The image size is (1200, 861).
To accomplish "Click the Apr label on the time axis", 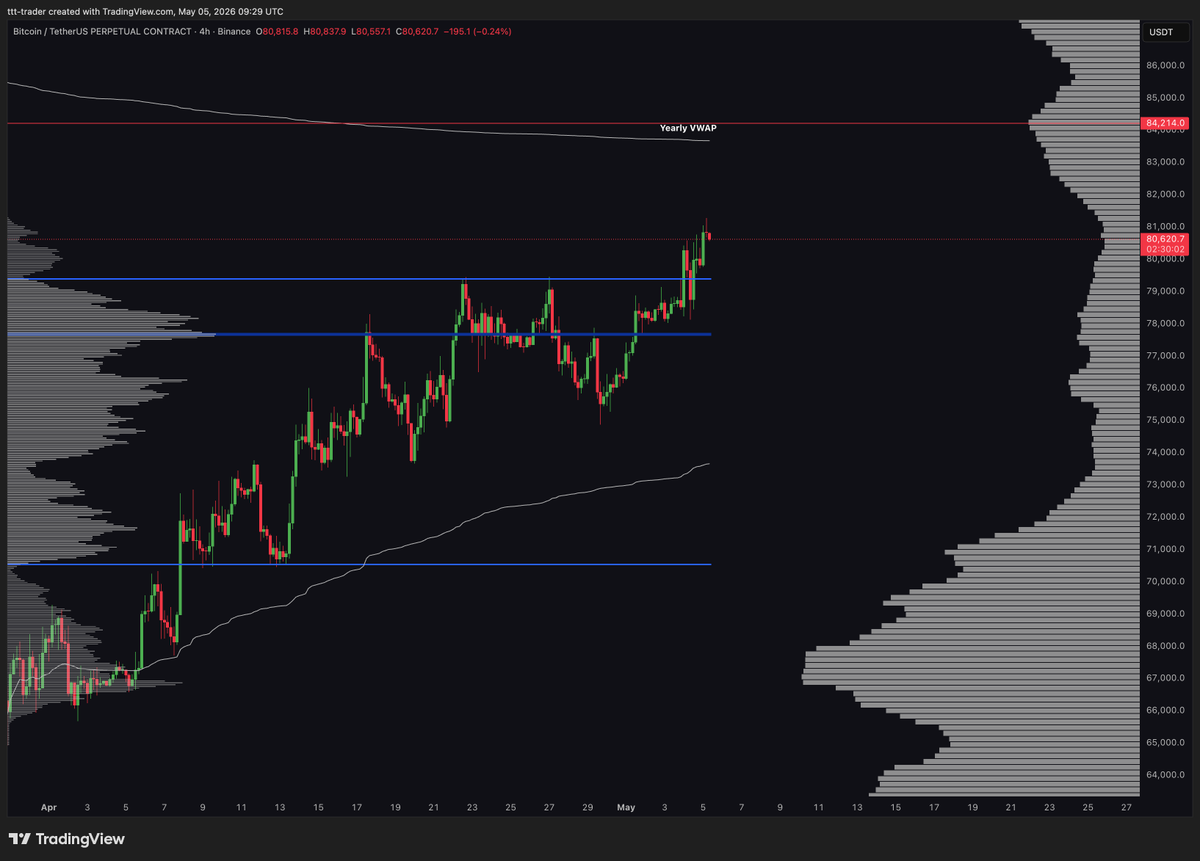I will click(x=49, y=806).
